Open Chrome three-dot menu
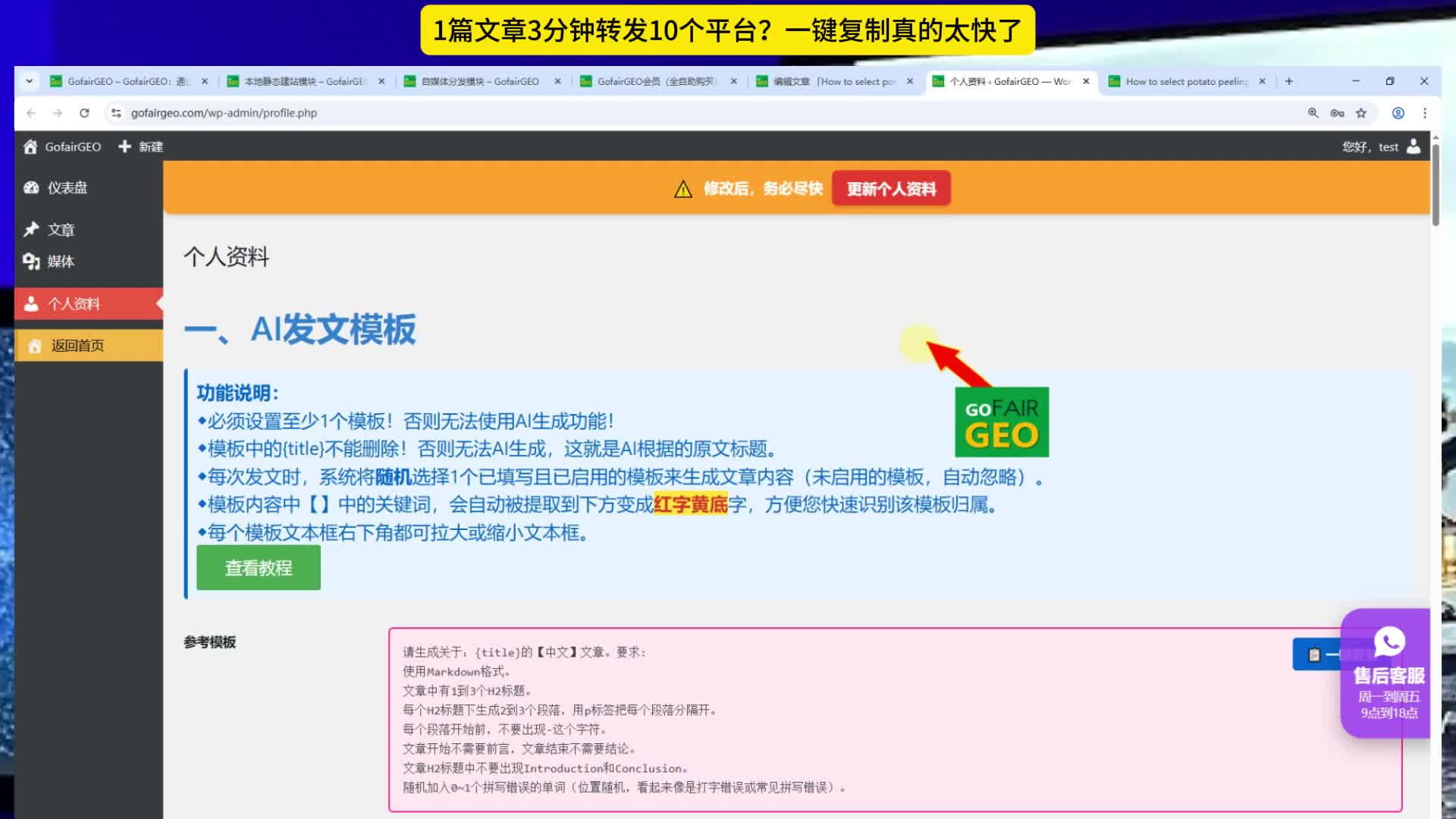 (x=1425, y=113)
